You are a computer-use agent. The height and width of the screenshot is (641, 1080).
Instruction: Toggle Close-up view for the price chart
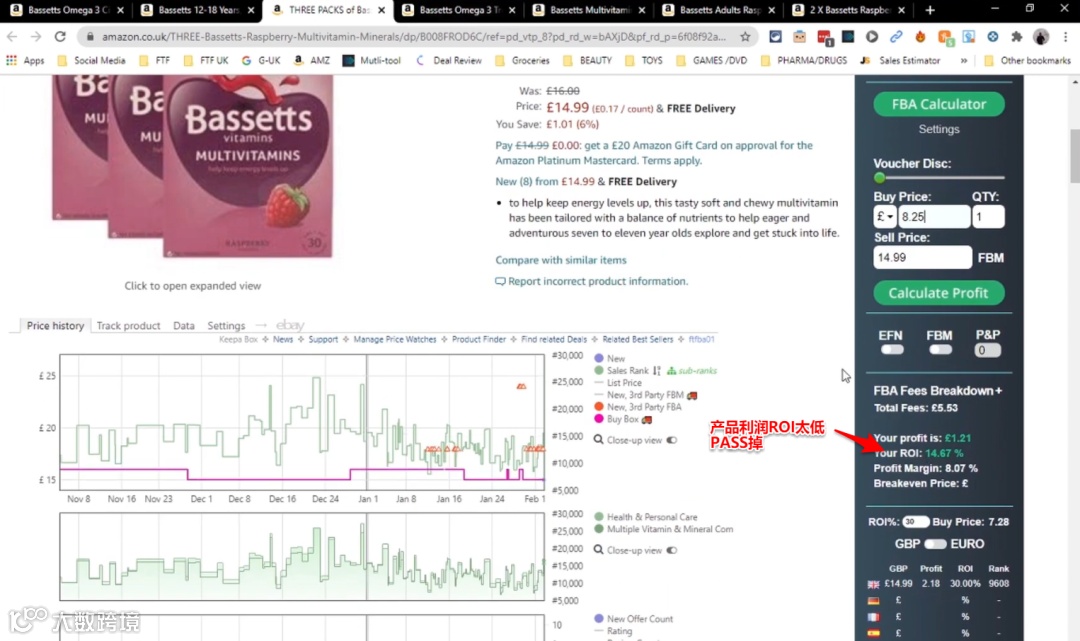(x=672, y=440)
